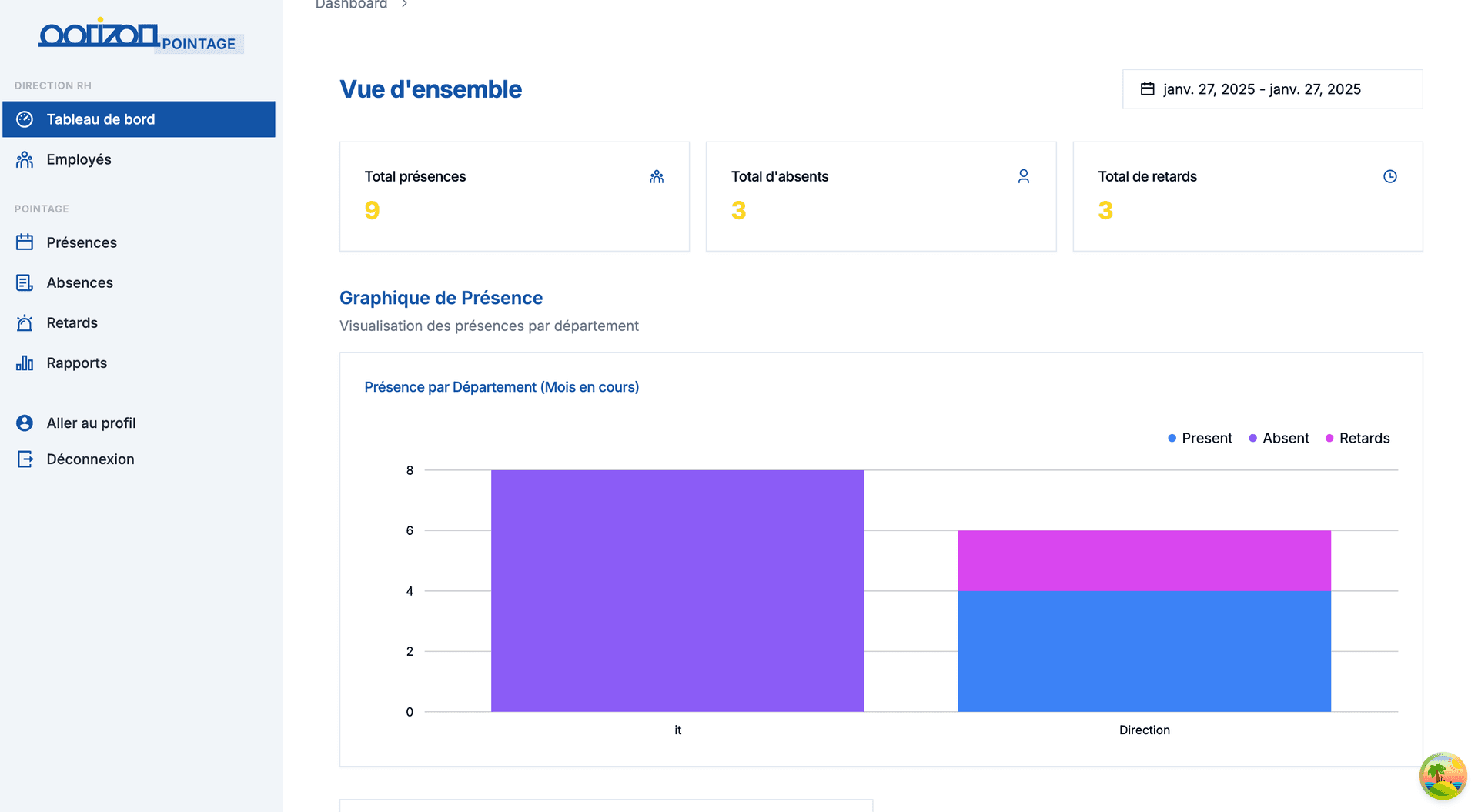1478x812 pixels.
Task: Toggle the Absent series in the chart legend
Action: tap(1278, 438)
